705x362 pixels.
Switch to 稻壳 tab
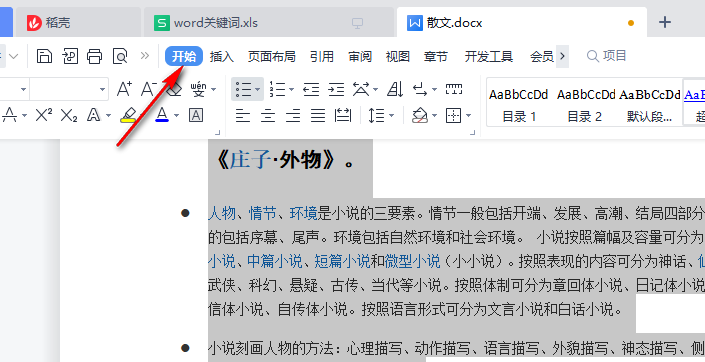78,22
